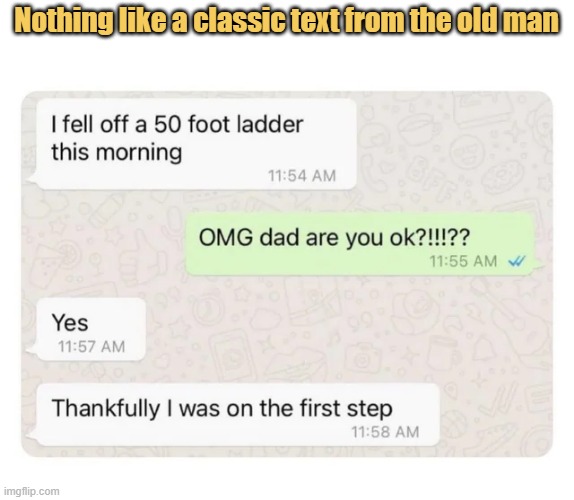Click the 11:58 AM timestamp
The width and height of the screenshot is (574, 500).
pos(385,432)
